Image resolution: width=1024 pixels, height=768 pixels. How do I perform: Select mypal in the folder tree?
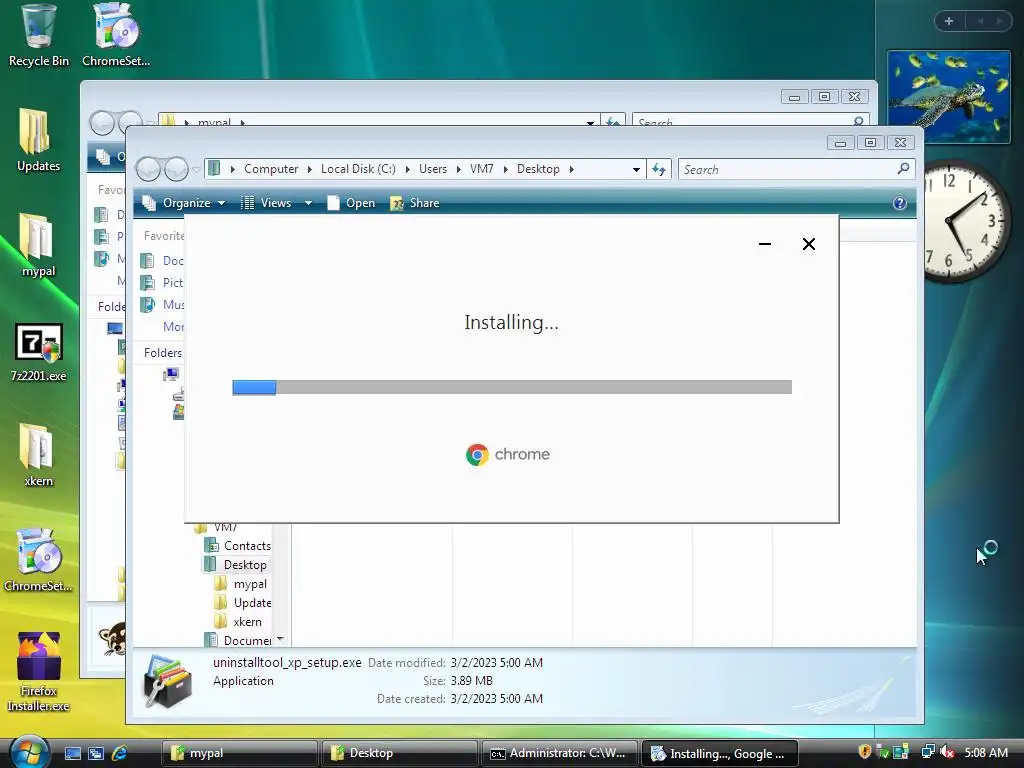241,583
